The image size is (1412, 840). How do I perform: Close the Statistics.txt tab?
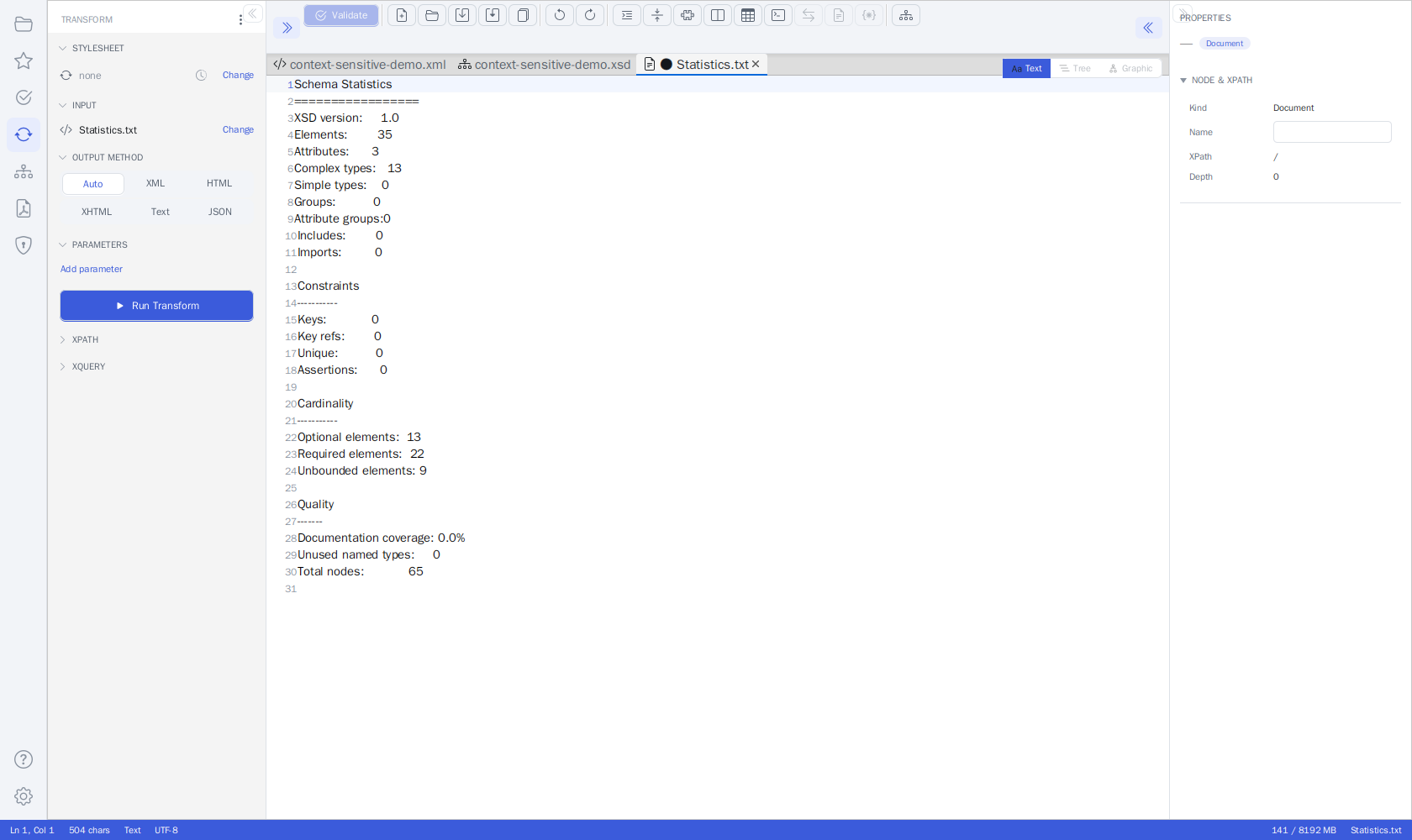pyautogui.click(x=756, y=64)
